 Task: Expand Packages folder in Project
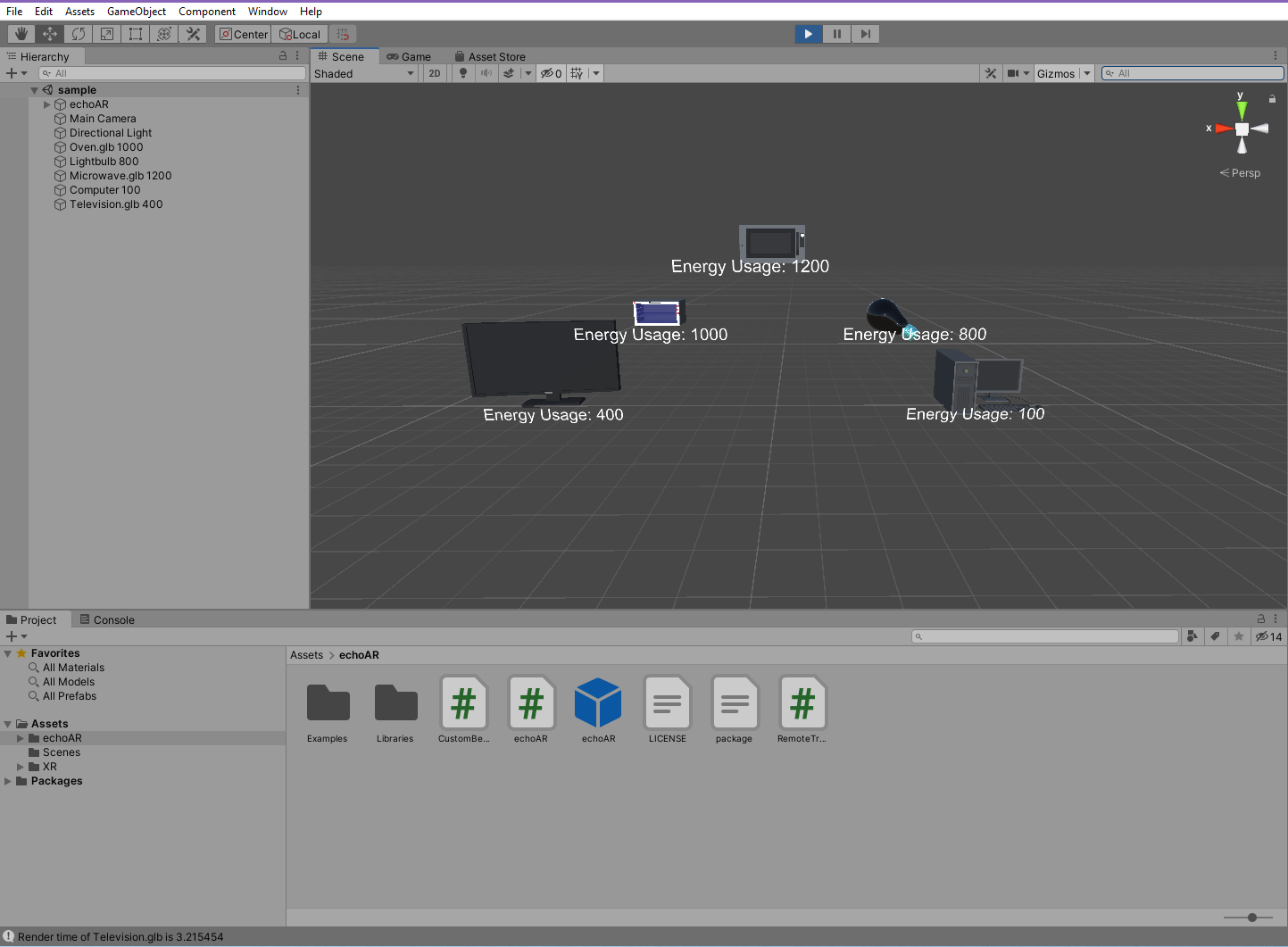point(8,781)
